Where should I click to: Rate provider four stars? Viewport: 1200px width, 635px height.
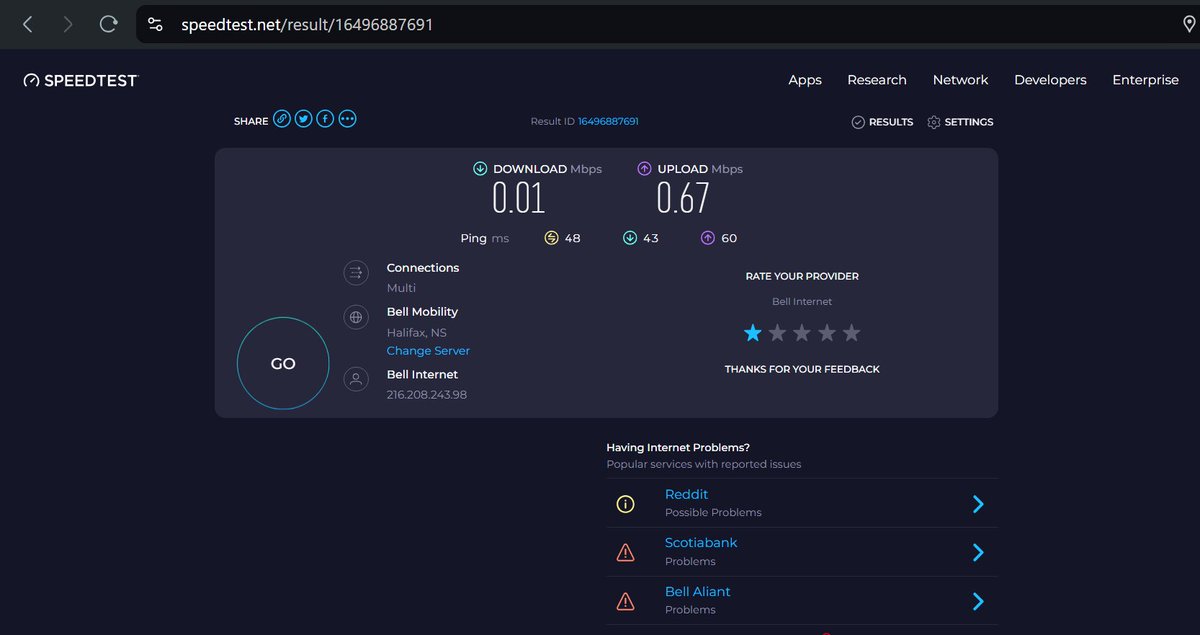pos(826,333)
